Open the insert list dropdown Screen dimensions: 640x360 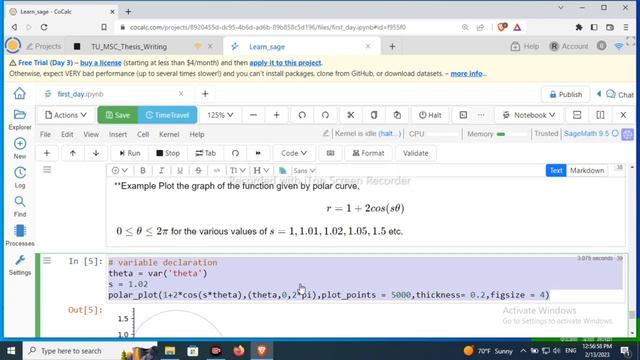pos(120,170)
